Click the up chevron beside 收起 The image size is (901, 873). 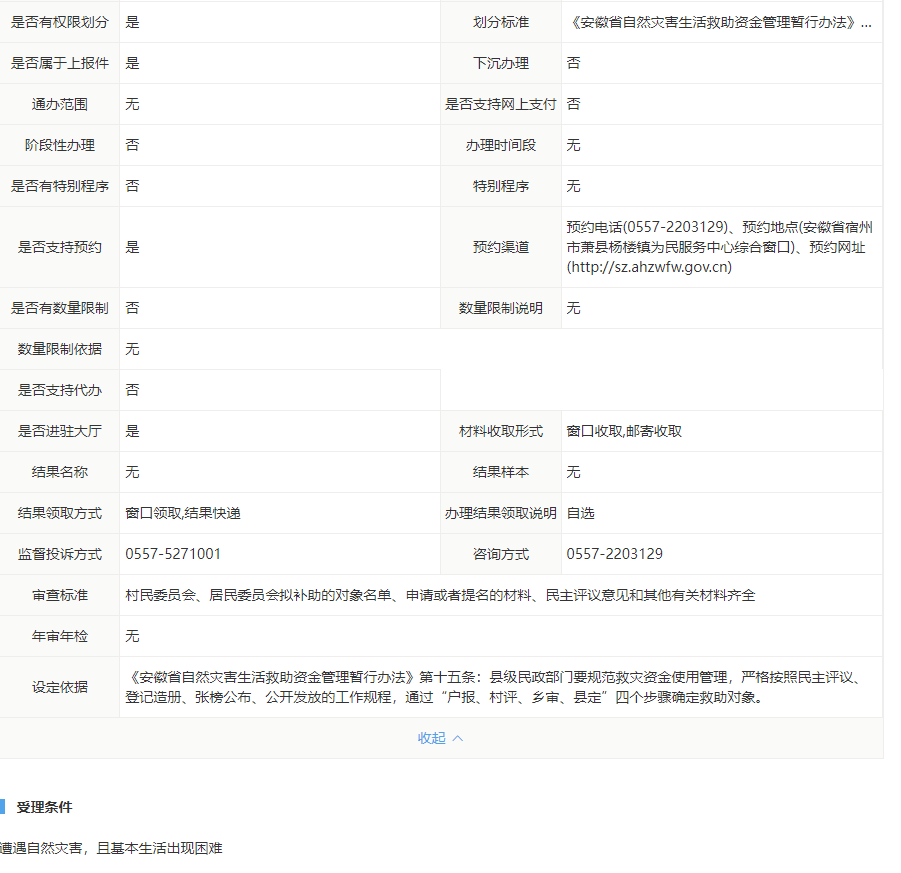[458, 738]
